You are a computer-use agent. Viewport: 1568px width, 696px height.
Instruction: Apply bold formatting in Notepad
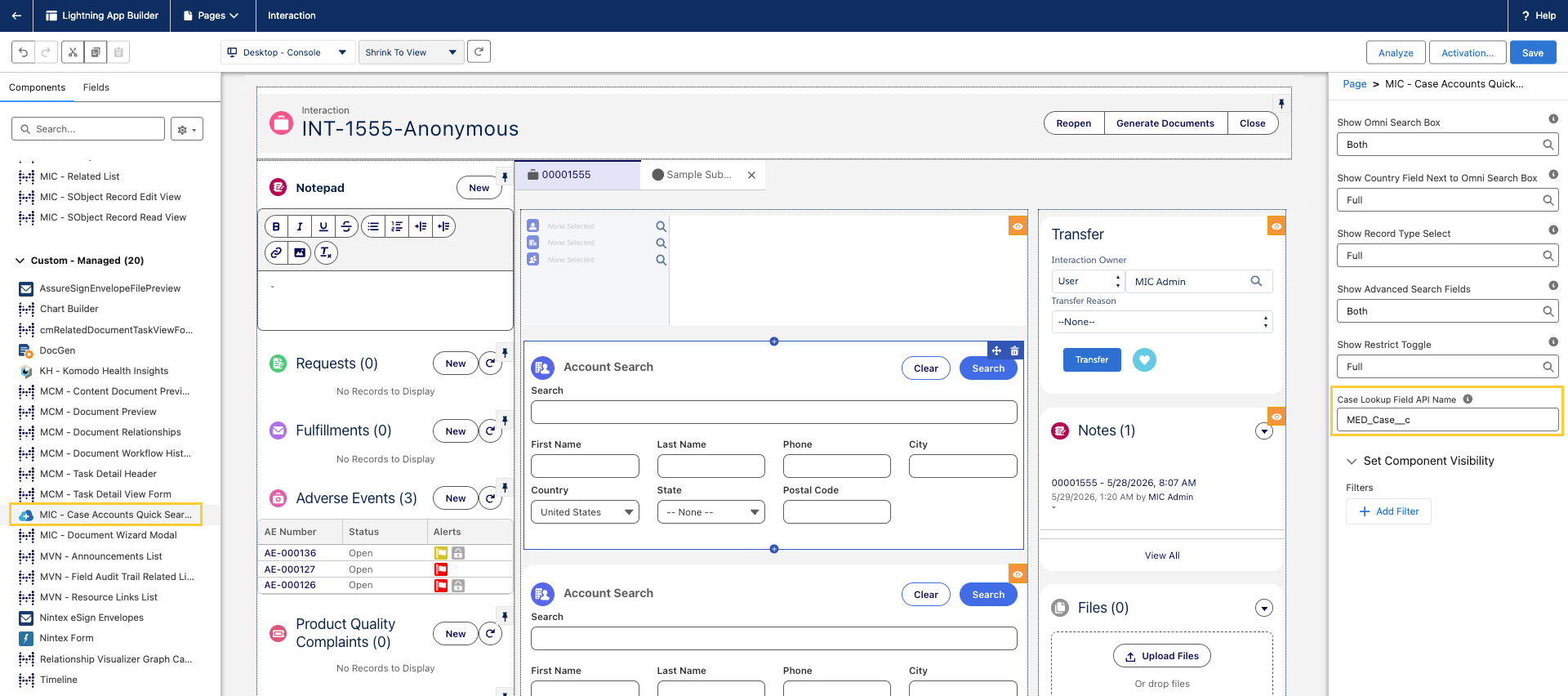pyautogui.click(x=277, y=226)
